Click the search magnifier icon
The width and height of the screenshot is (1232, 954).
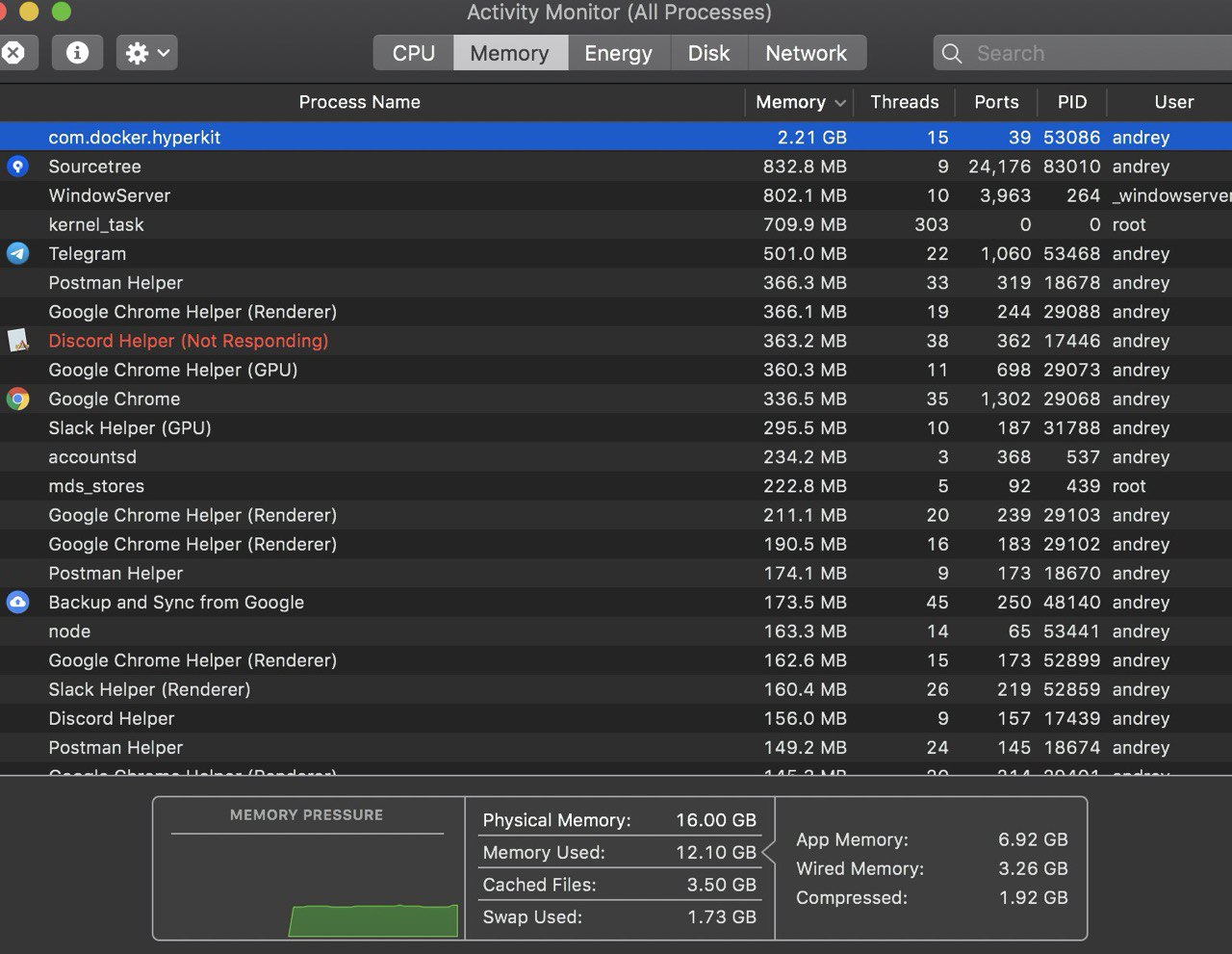point(952,54)
